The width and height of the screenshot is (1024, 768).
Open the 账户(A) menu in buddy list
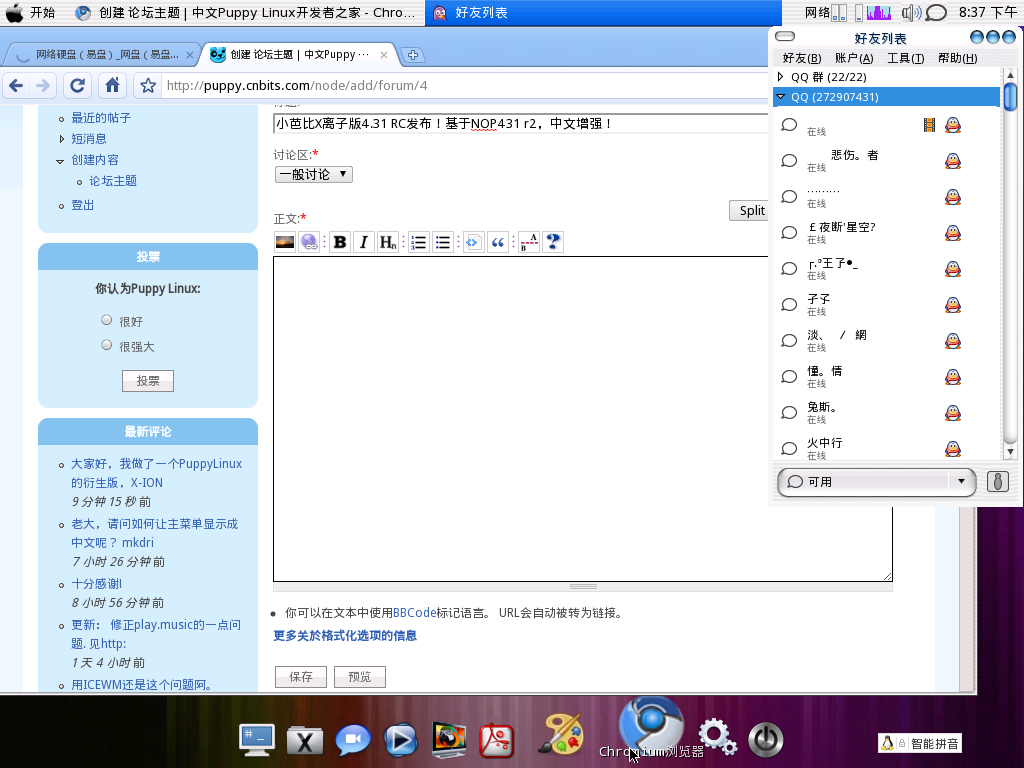coord(854,58)
